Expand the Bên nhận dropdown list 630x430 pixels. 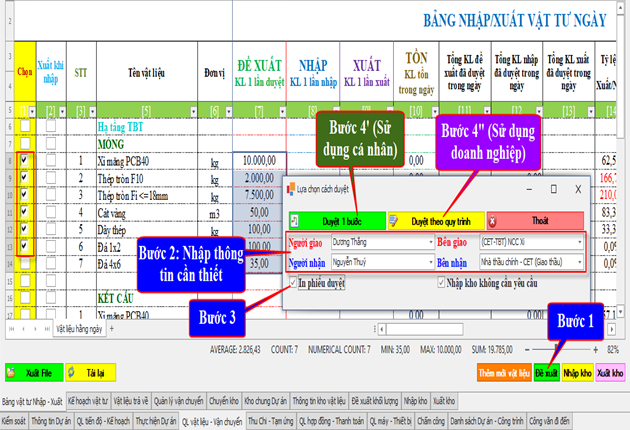tap(579, 261)
